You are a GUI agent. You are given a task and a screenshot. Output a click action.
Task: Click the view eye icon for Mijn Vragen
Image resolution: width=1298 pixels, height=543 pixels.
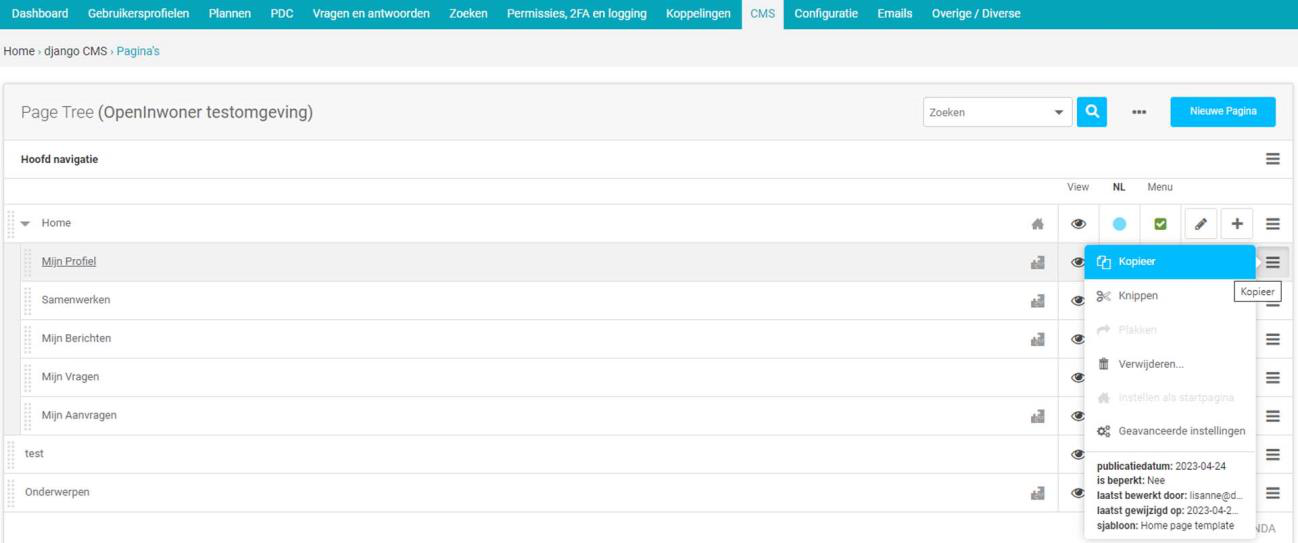1078,378
